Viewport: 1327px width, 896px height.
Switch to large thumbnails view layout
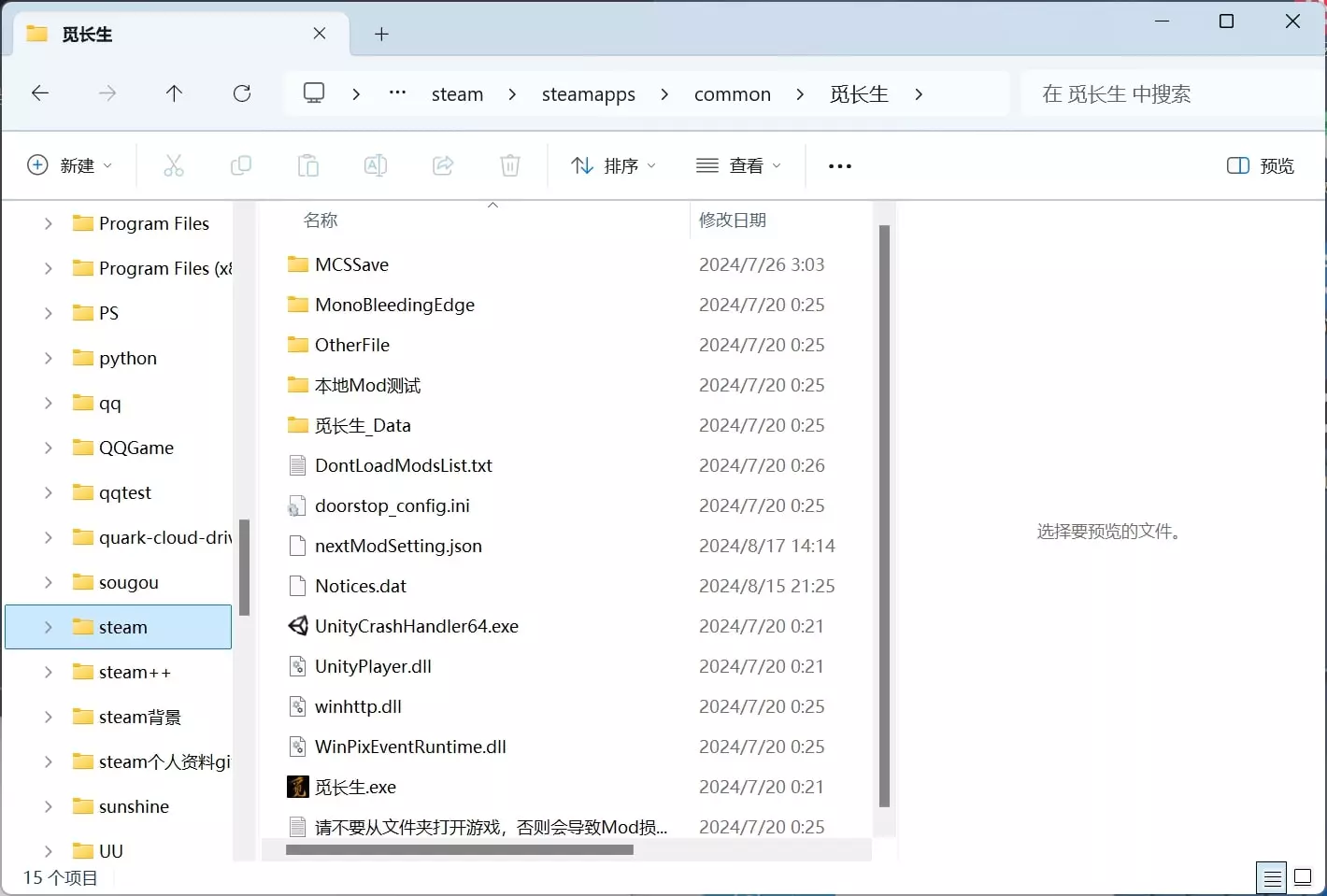click(x=1303, y=878)
